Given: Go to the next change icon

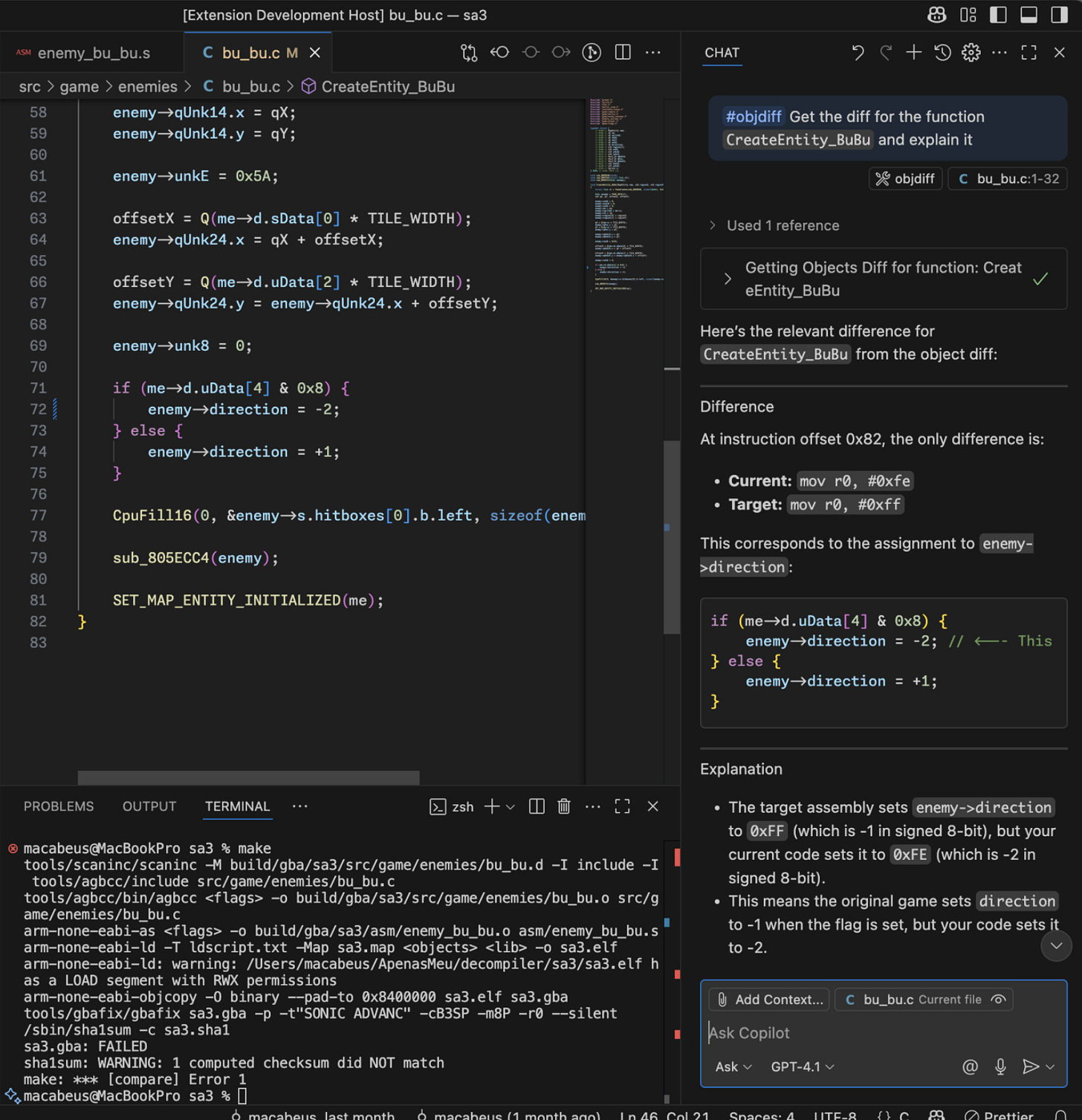Looking at the screenshot, I should [x=561, y=52].
